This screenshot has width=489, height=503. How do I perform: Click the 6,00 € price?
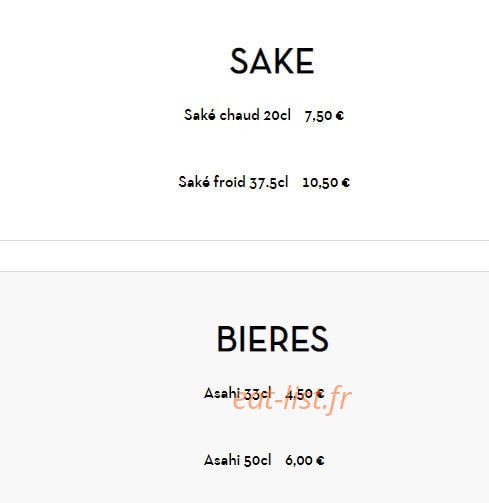[305, 460]
